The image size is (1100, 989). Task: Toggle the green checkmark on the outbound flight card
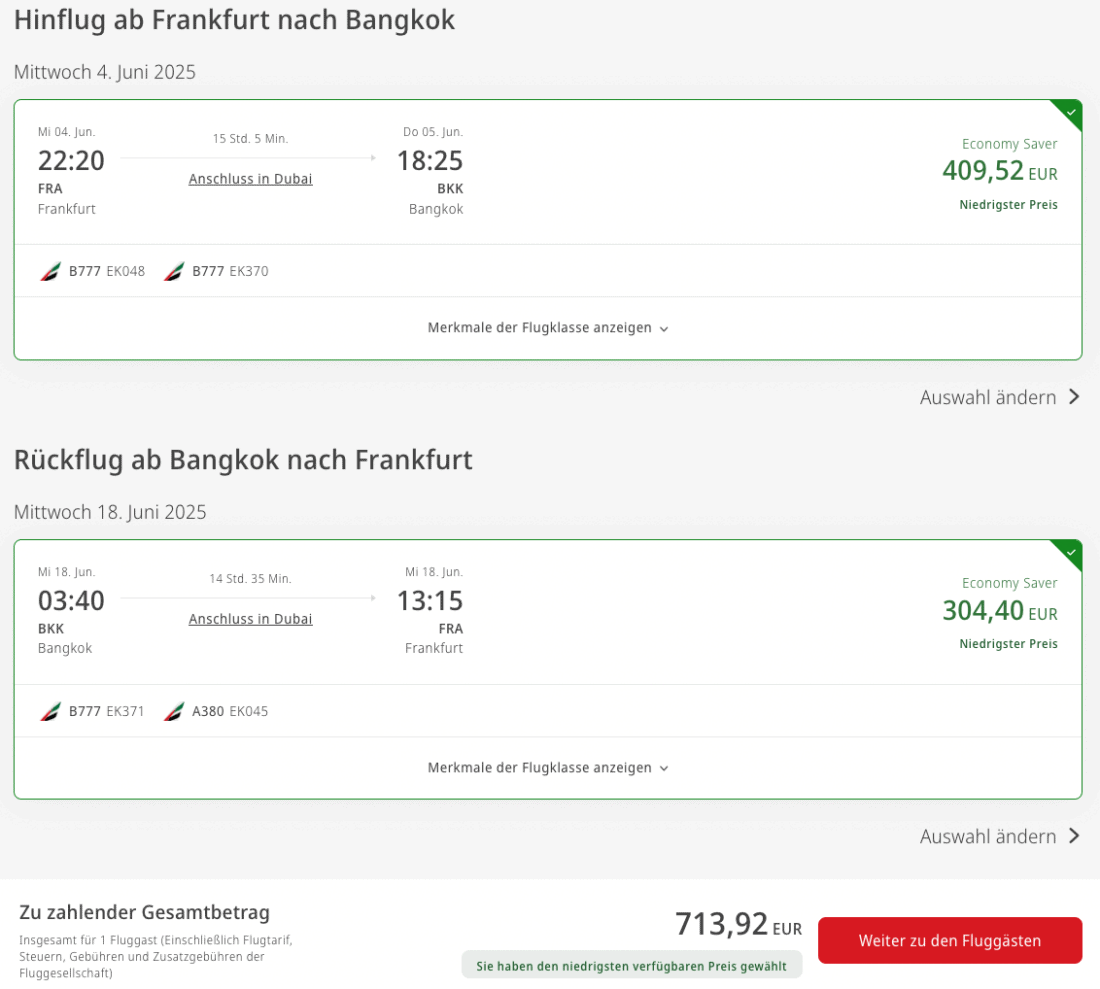point(1071,112)
